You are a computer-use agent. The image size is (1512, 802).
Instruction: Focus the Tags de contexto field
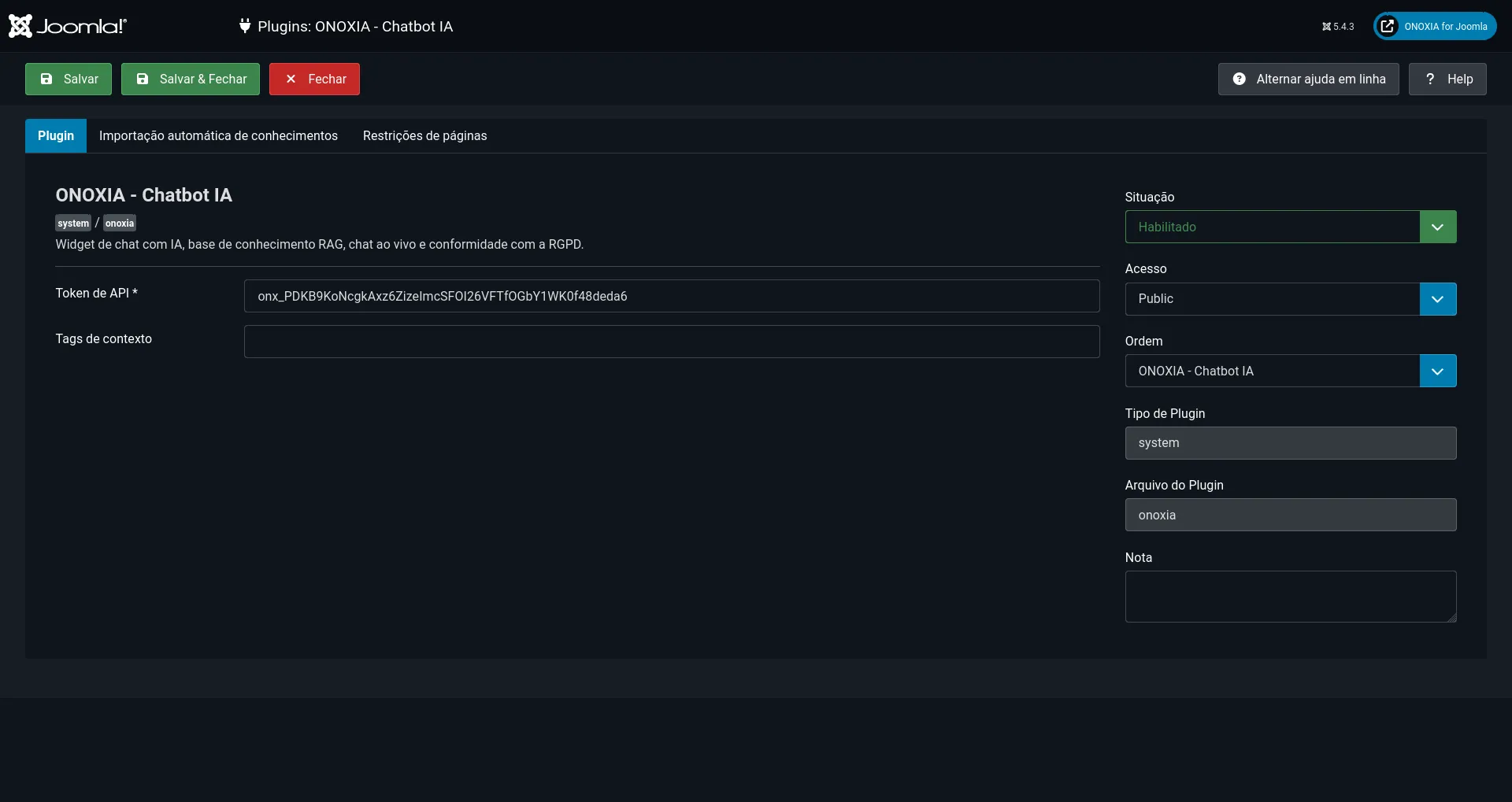click(x=672, y=342)
